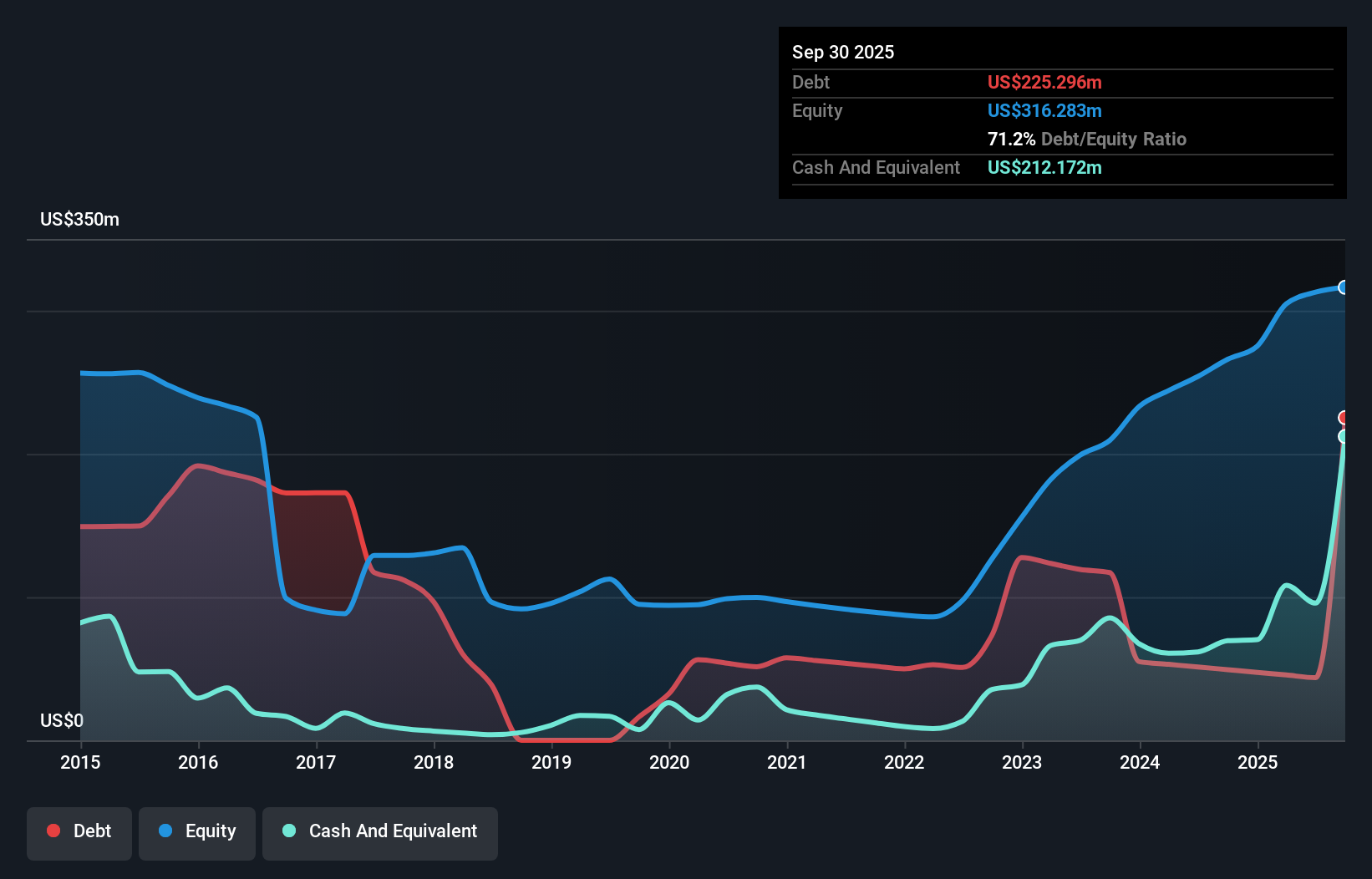Click the teal Cash endpoint marker on chart
Viewport: 1372px width, 879px height.
1344,435
